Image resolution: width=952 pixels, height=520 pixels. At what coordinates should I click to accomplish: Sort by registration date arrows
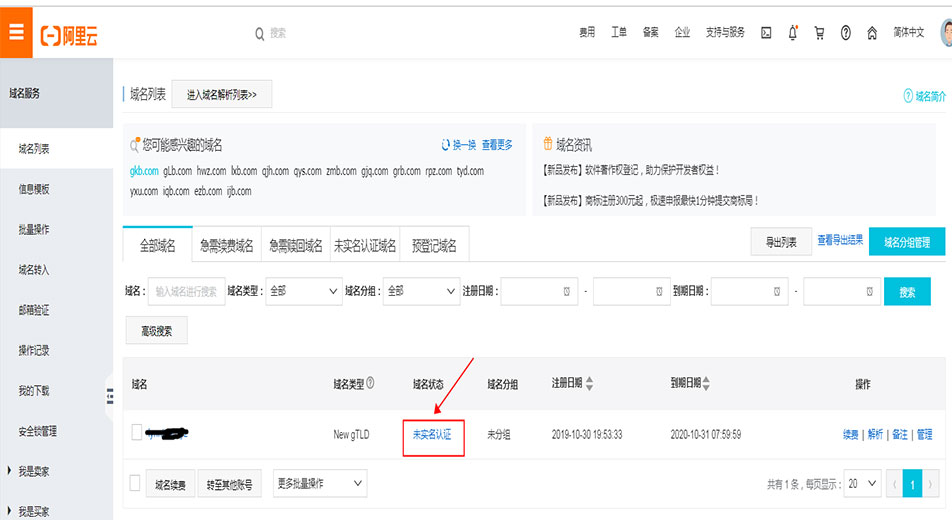tap(589, 384)
